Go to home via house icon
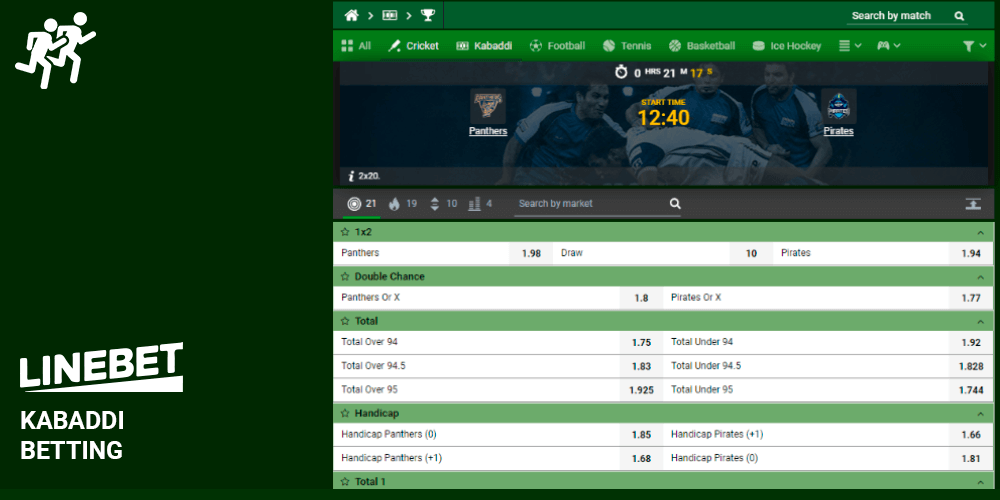The image size is (1000, 500). pos(351,15)
